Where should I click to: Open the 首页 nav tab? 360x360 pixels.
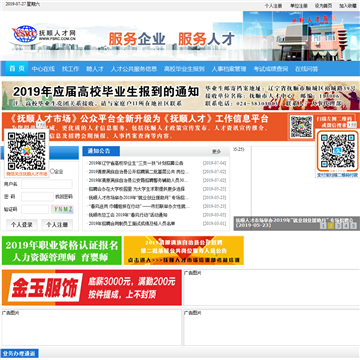pos(17,69)
